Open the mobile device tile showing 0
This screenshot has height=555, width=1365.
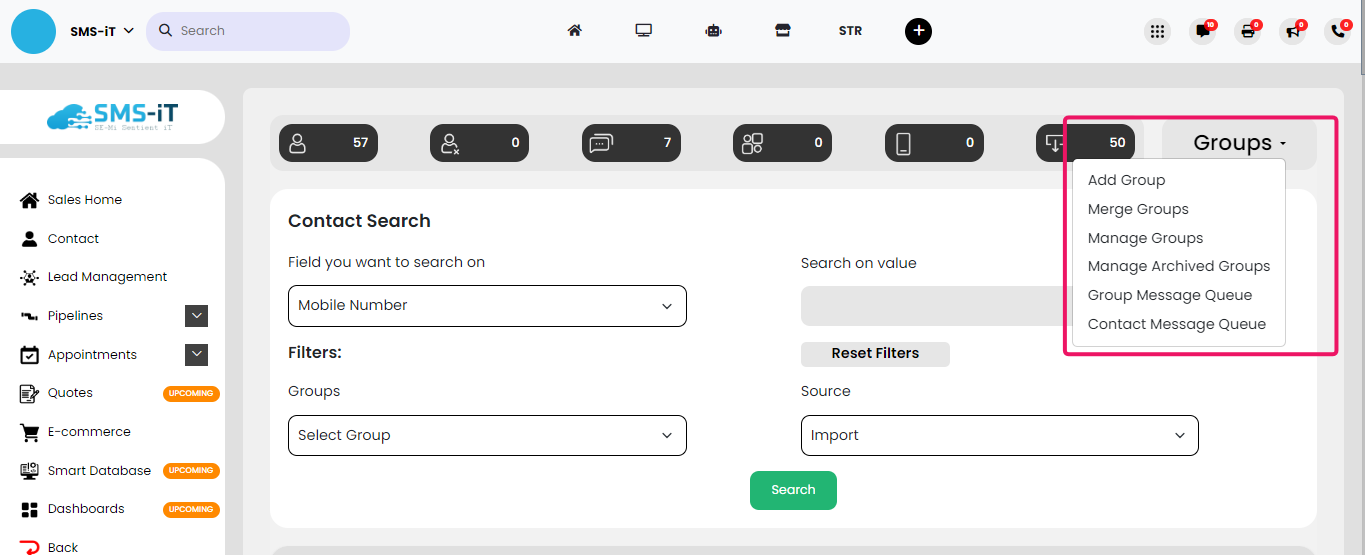click(934, 143)
